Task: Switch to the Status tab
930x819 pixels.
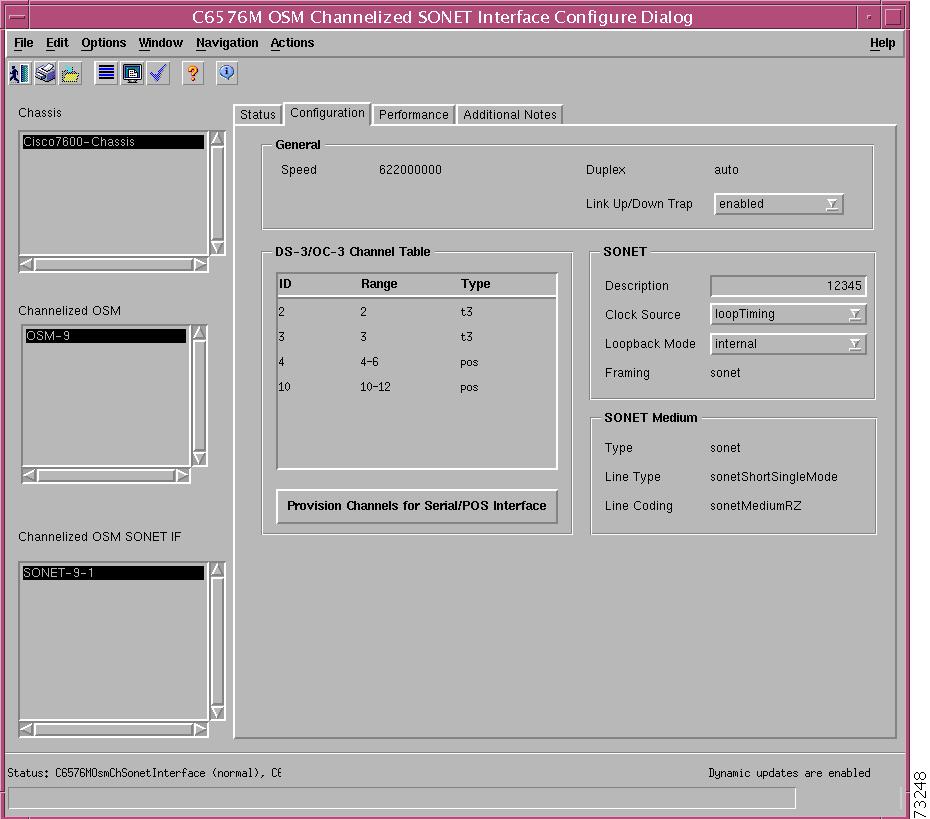Action: point(257,114)
